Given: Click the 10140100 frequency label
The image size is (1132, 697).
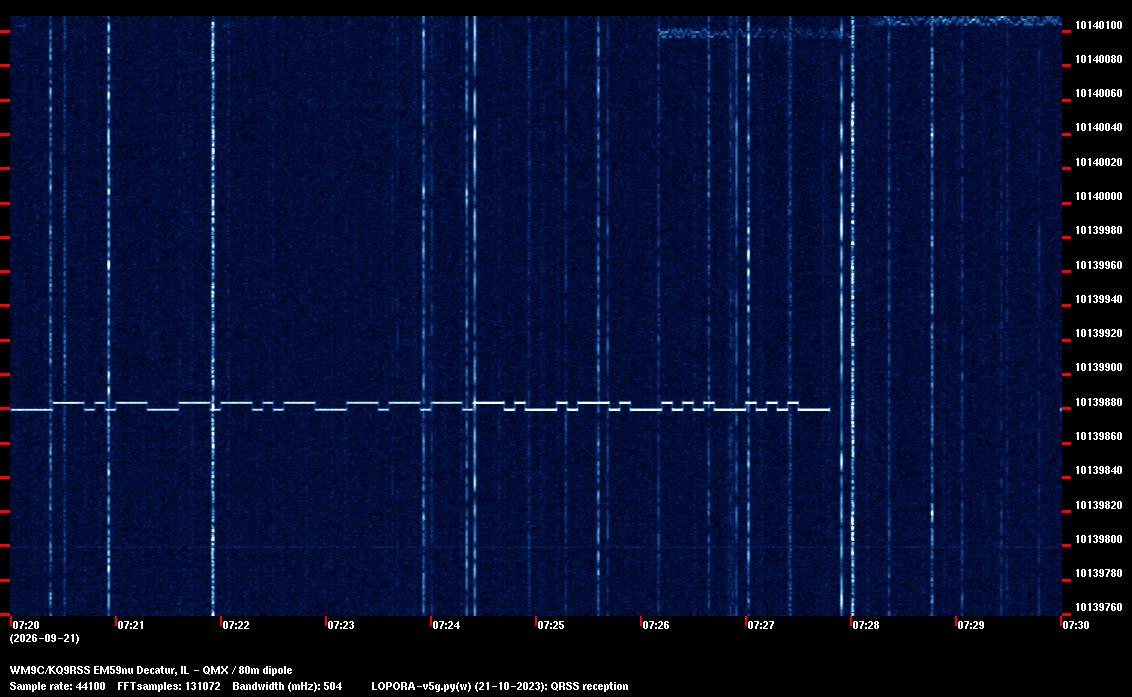Looking at the screenshot, I should tap(1099, 25).
